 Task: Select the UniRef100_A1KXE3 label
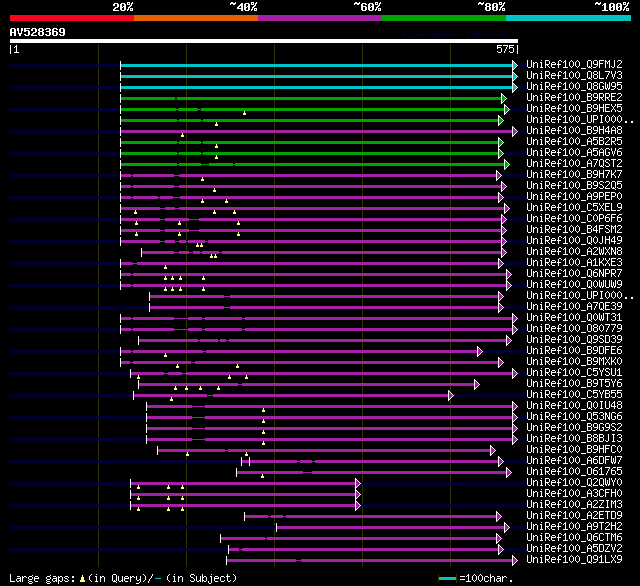click(574, 262)
